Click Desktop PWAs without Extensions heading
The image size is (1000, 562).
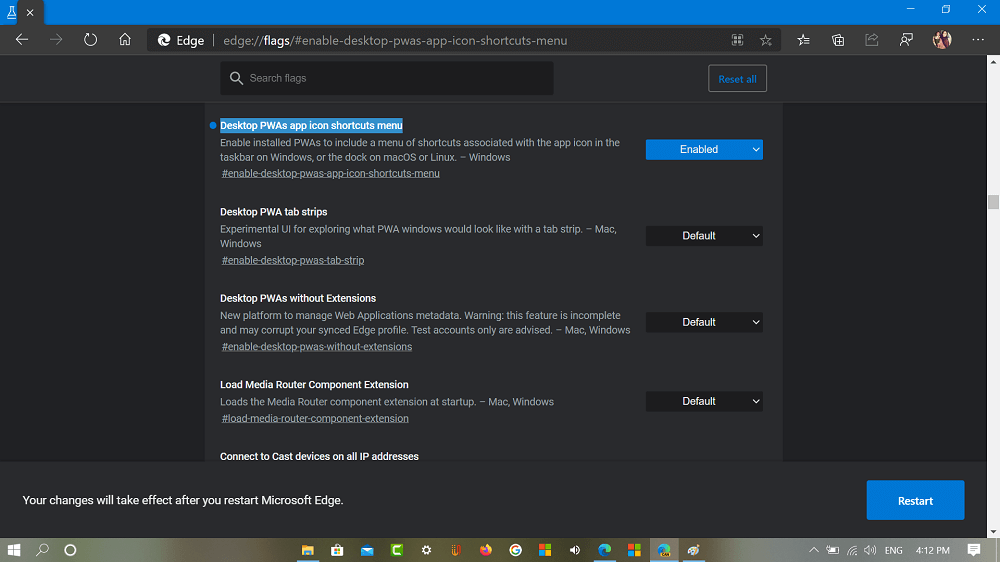(298, 298)
